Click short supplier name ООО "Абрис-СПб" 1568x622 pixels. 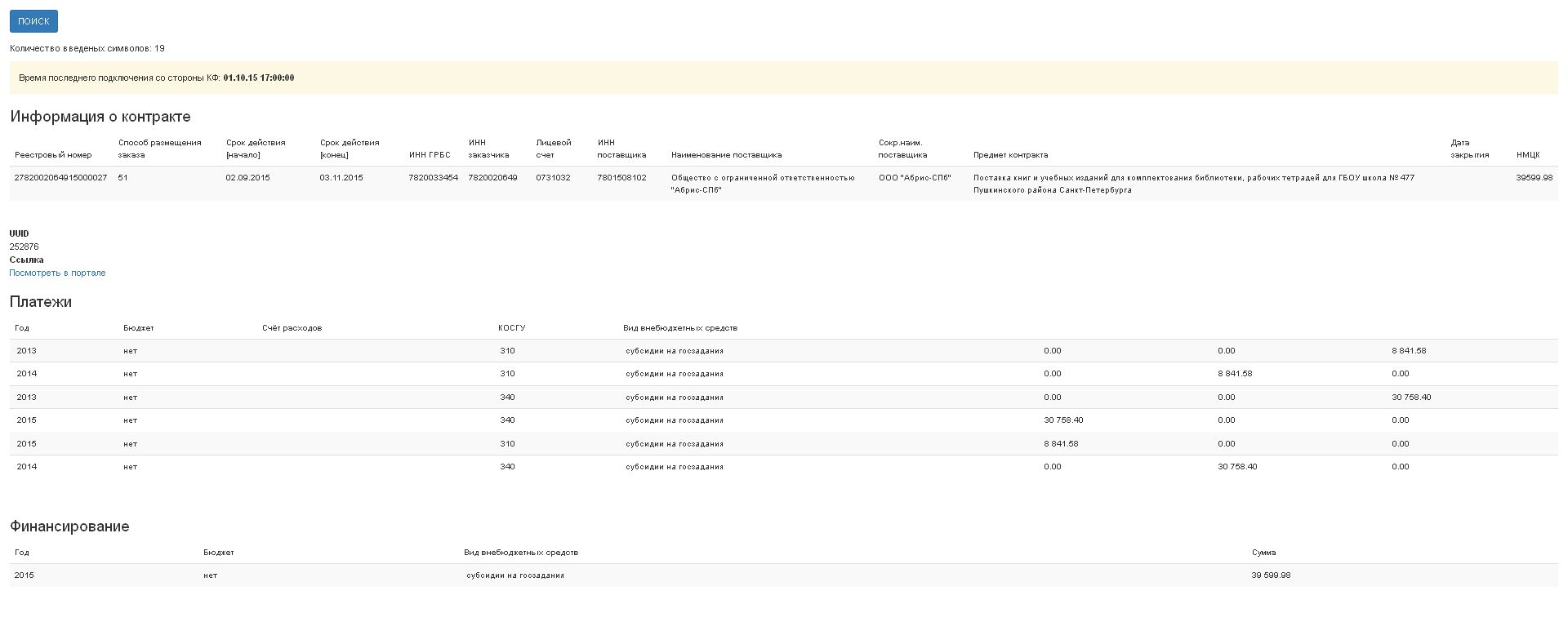pyautogui.click(x=915, y=177)
